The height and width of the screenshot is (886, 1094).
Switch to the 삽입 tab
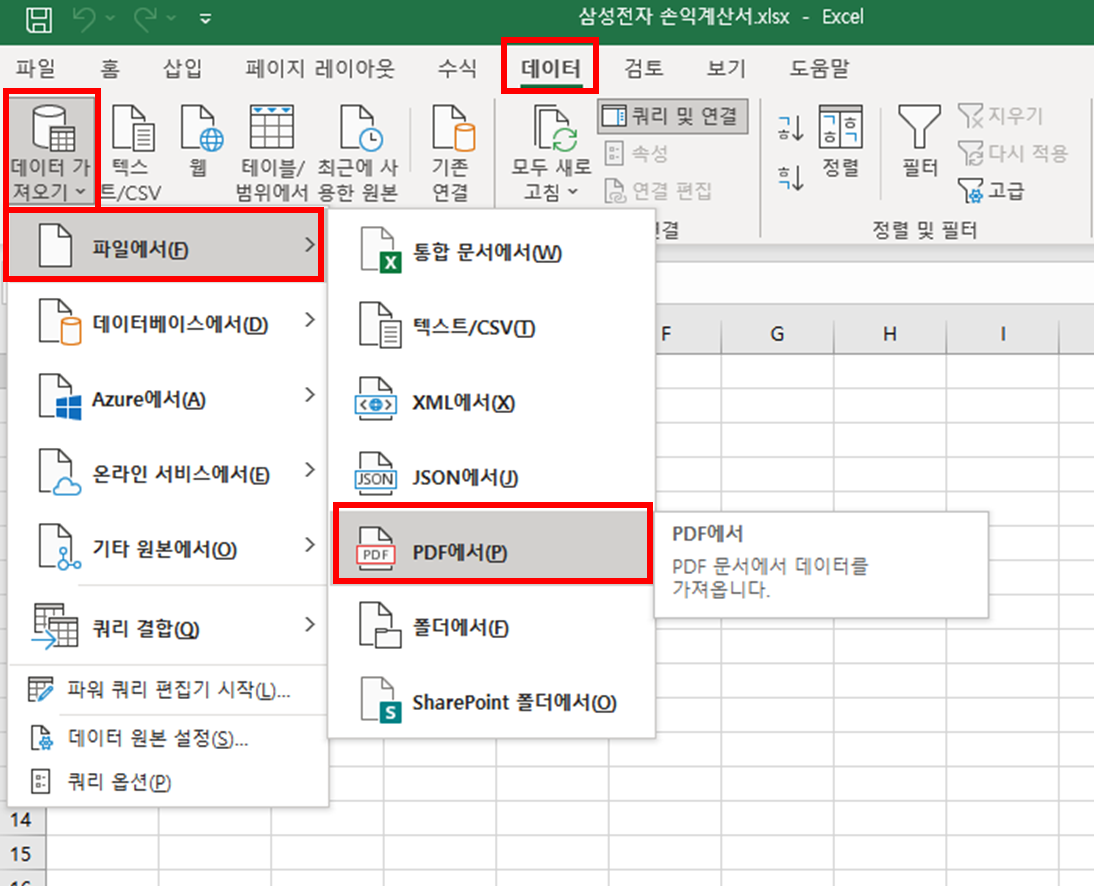click(x=182, y=68)
